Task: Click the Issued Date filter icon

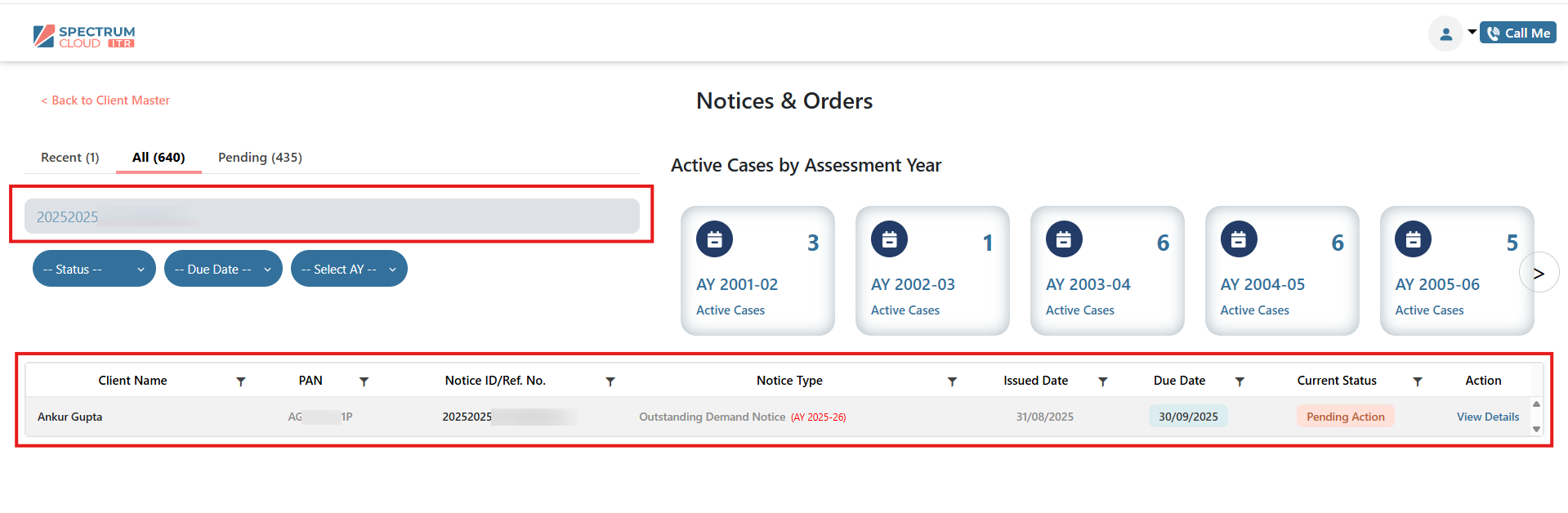Action: [1102, 381]
